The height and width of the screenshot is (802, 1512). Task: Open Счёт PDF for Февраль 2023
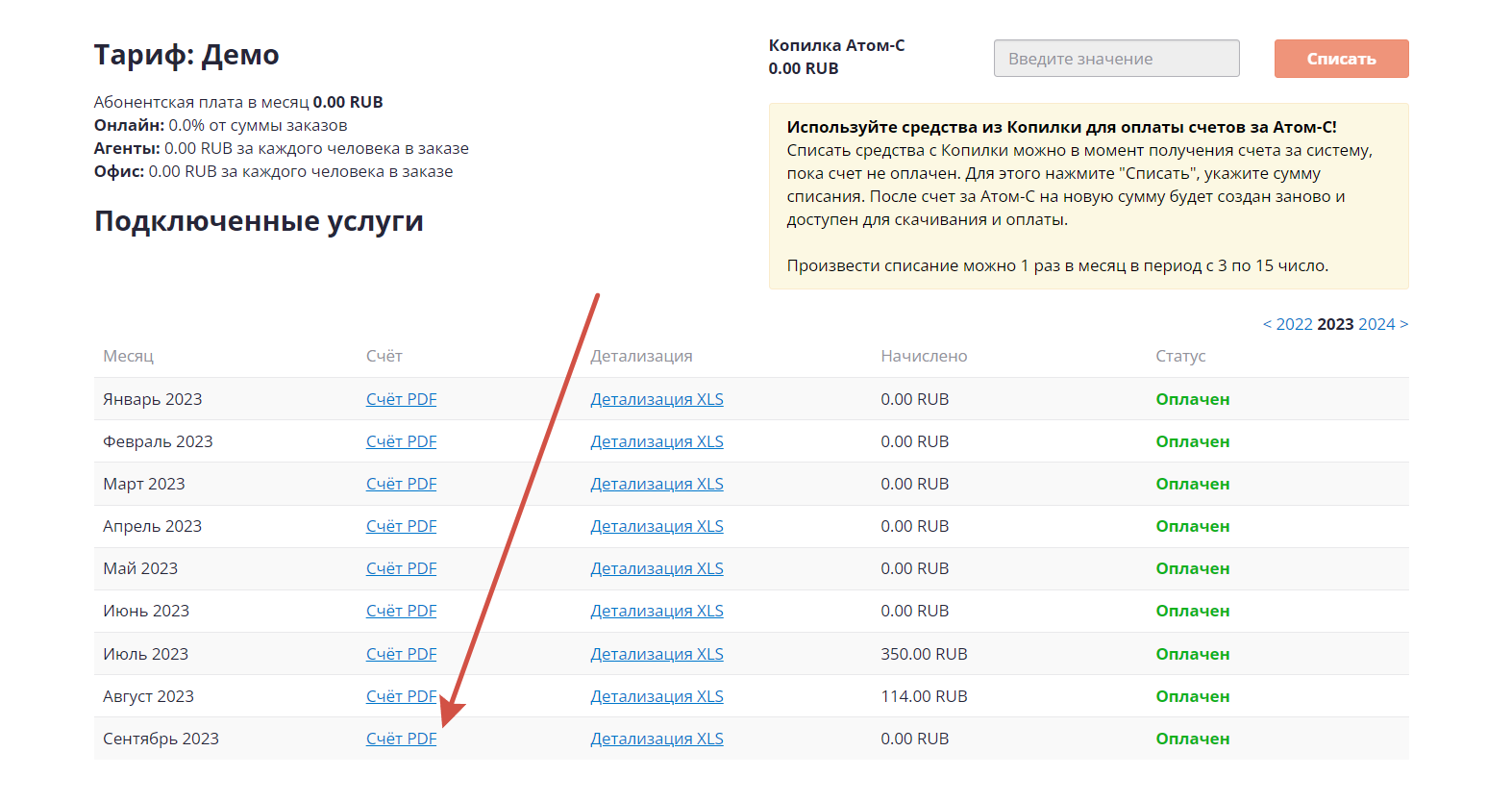point(401,441)
